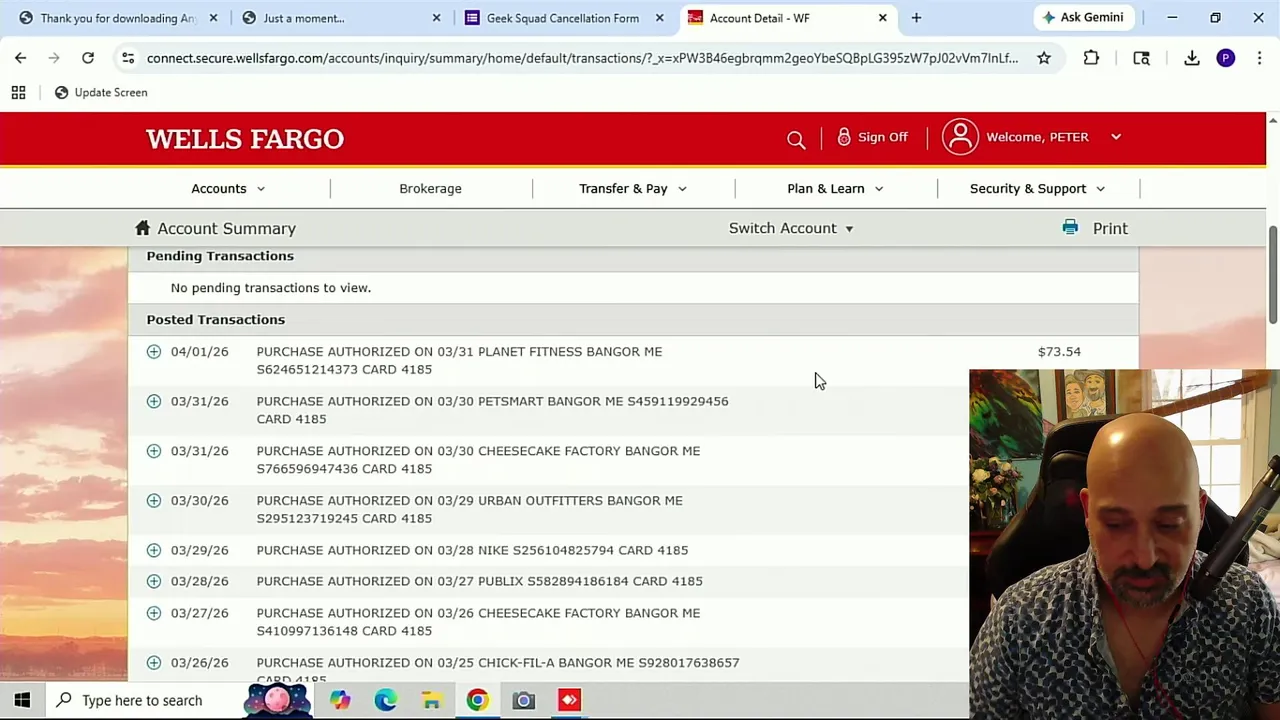Open the Welcome, PETER dropdown
This screenshot has height=720, width=1280.
pyautogui.click(x=1054, y=137)
